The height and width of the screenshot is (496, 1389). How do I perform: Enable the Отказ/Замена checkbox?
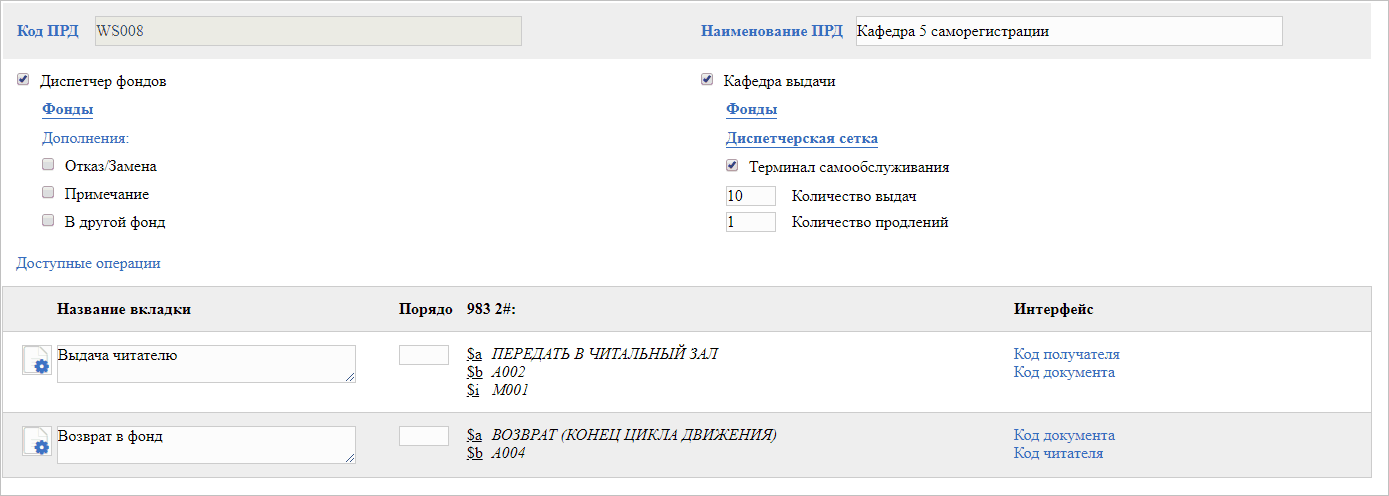48,165
